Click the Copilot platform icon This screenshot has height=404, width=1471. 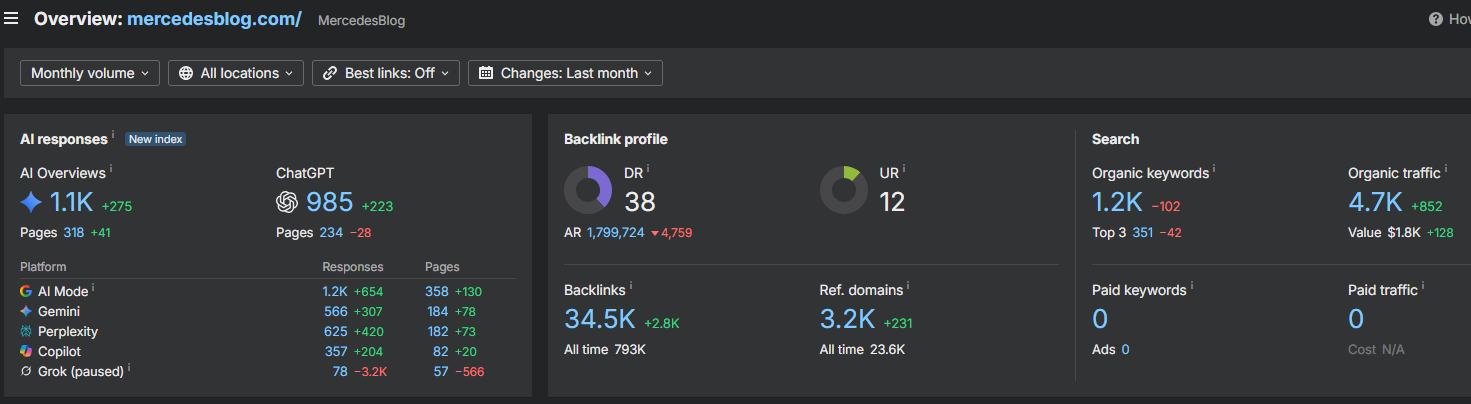(26, 351)
